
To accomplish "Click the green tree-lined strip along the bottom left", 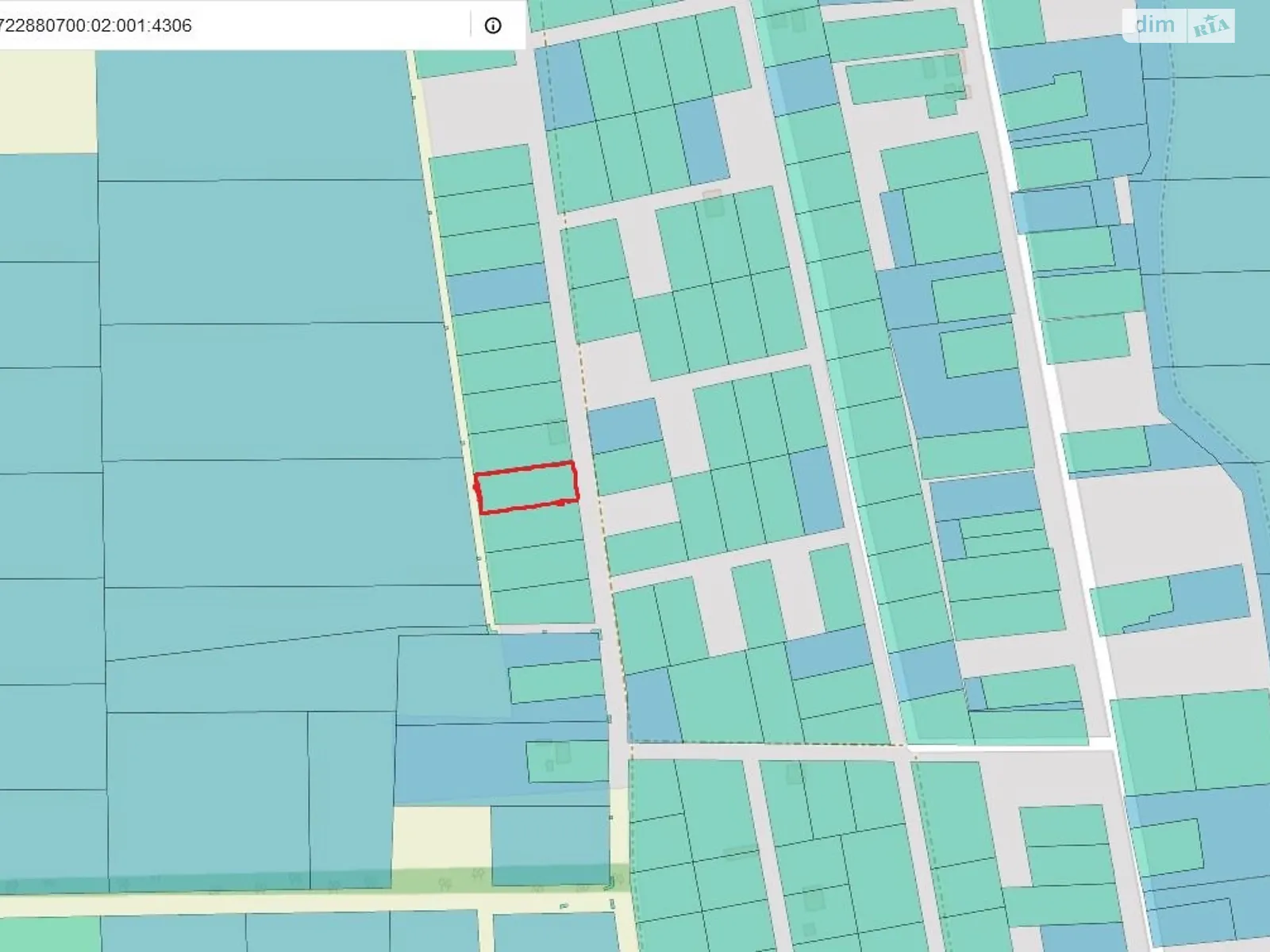I will (x=238, y=881).
